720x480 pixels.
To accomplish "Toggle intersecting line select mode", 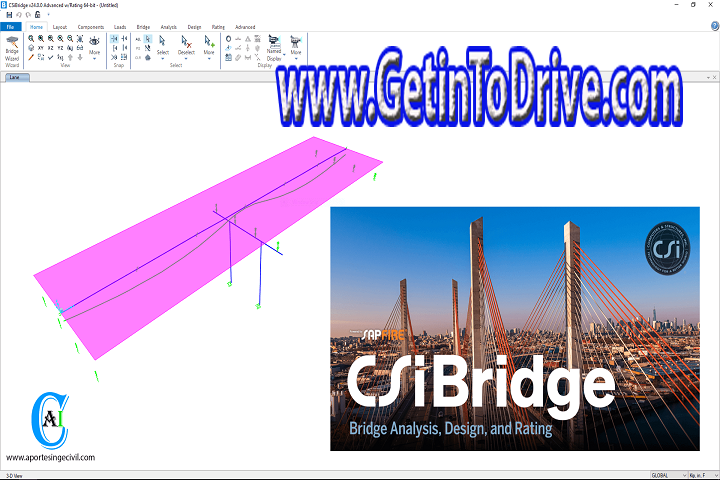I will click(148, 48).
